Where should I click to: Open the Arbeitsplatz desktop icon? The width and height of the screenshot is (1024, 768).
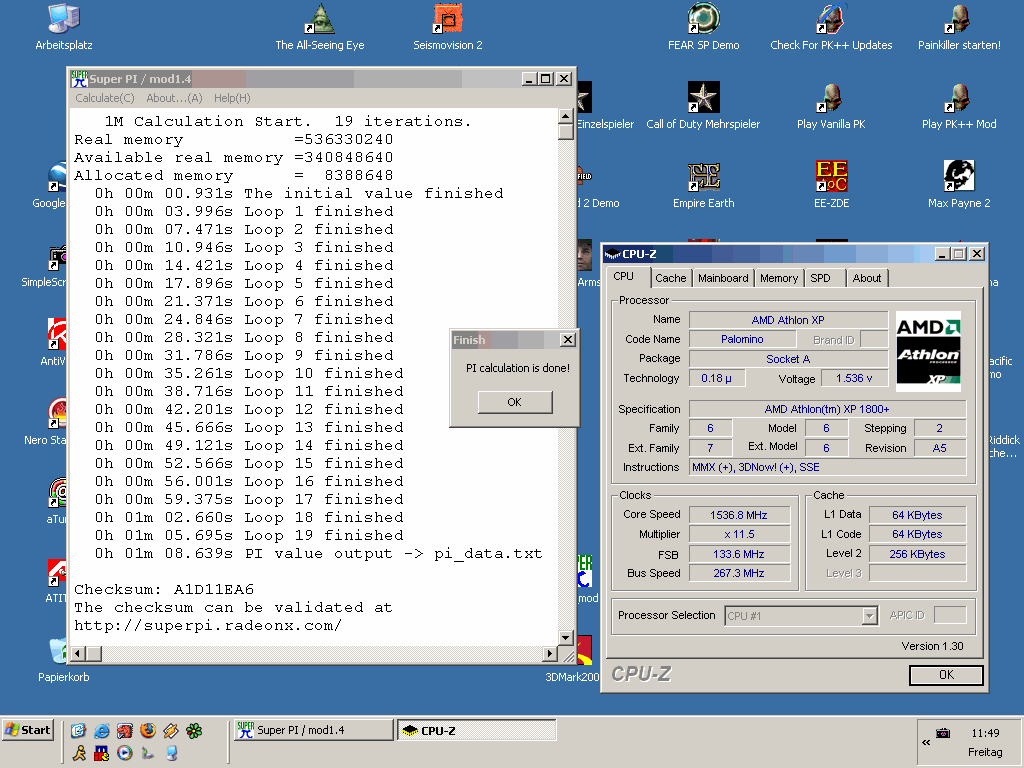63,27
